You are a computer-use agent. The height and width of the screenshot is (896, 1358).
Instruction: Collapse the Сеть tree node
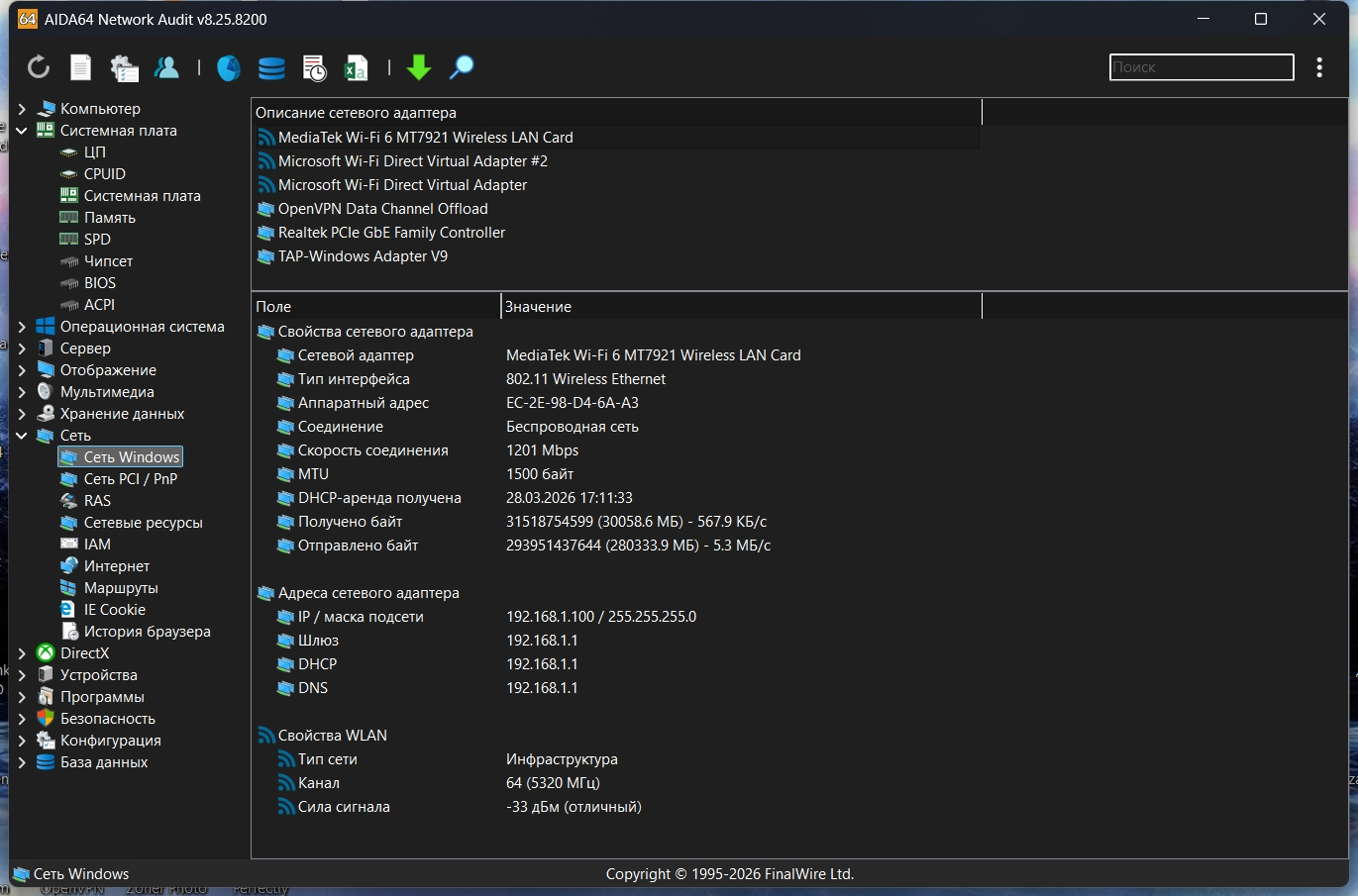[x=22, y=436]
